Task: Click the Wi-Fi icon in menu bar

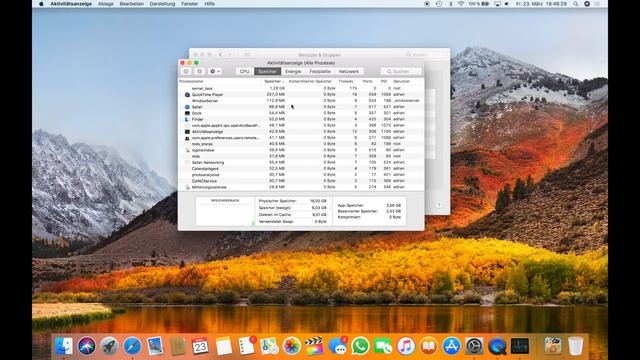Action: (461, 4)
